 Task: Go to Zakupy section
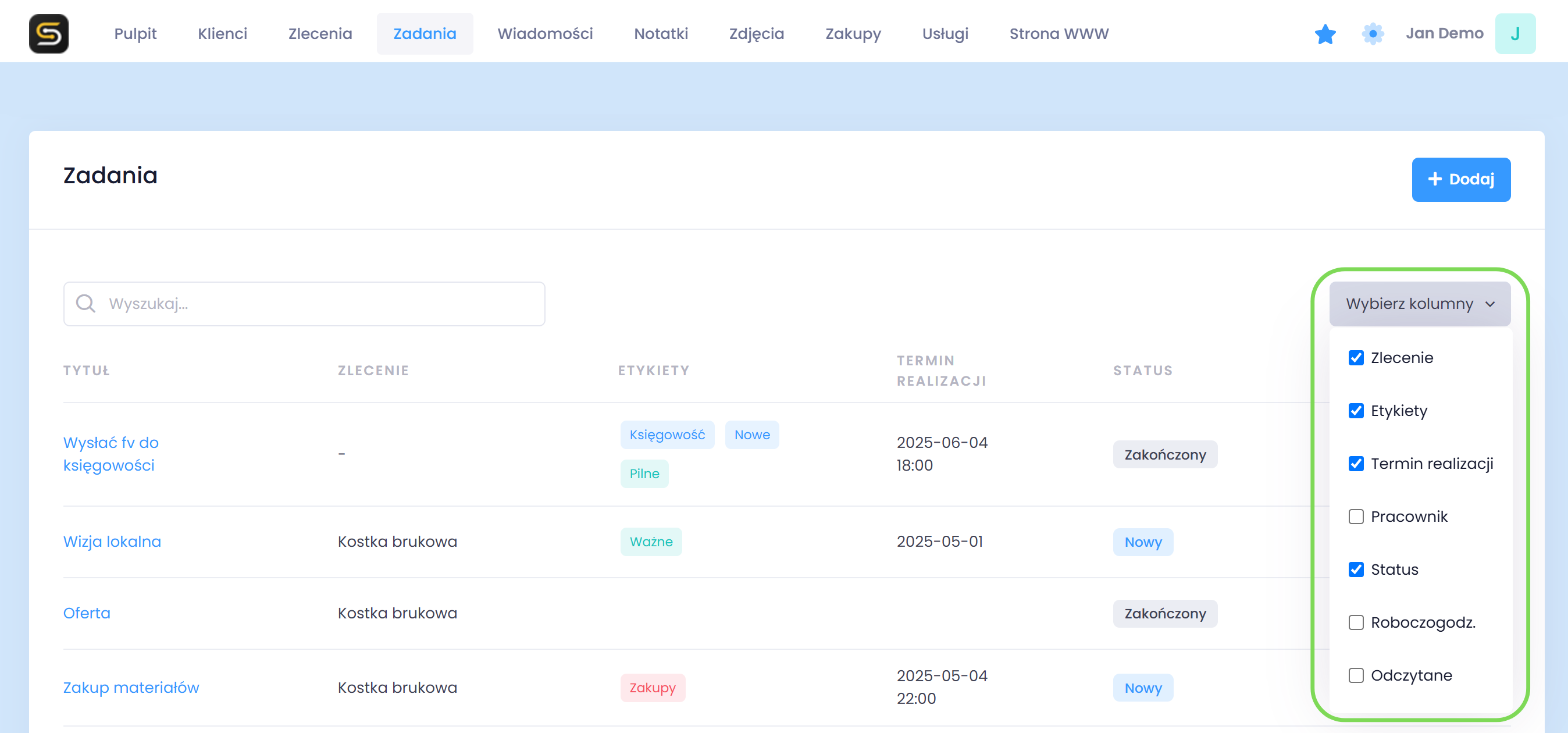click(x=853, y=34)
